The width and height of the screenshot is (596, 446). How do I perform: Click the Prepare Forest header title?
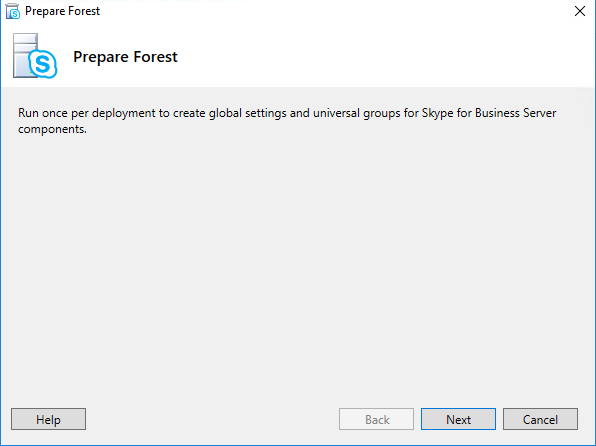(x=125, y=57)
